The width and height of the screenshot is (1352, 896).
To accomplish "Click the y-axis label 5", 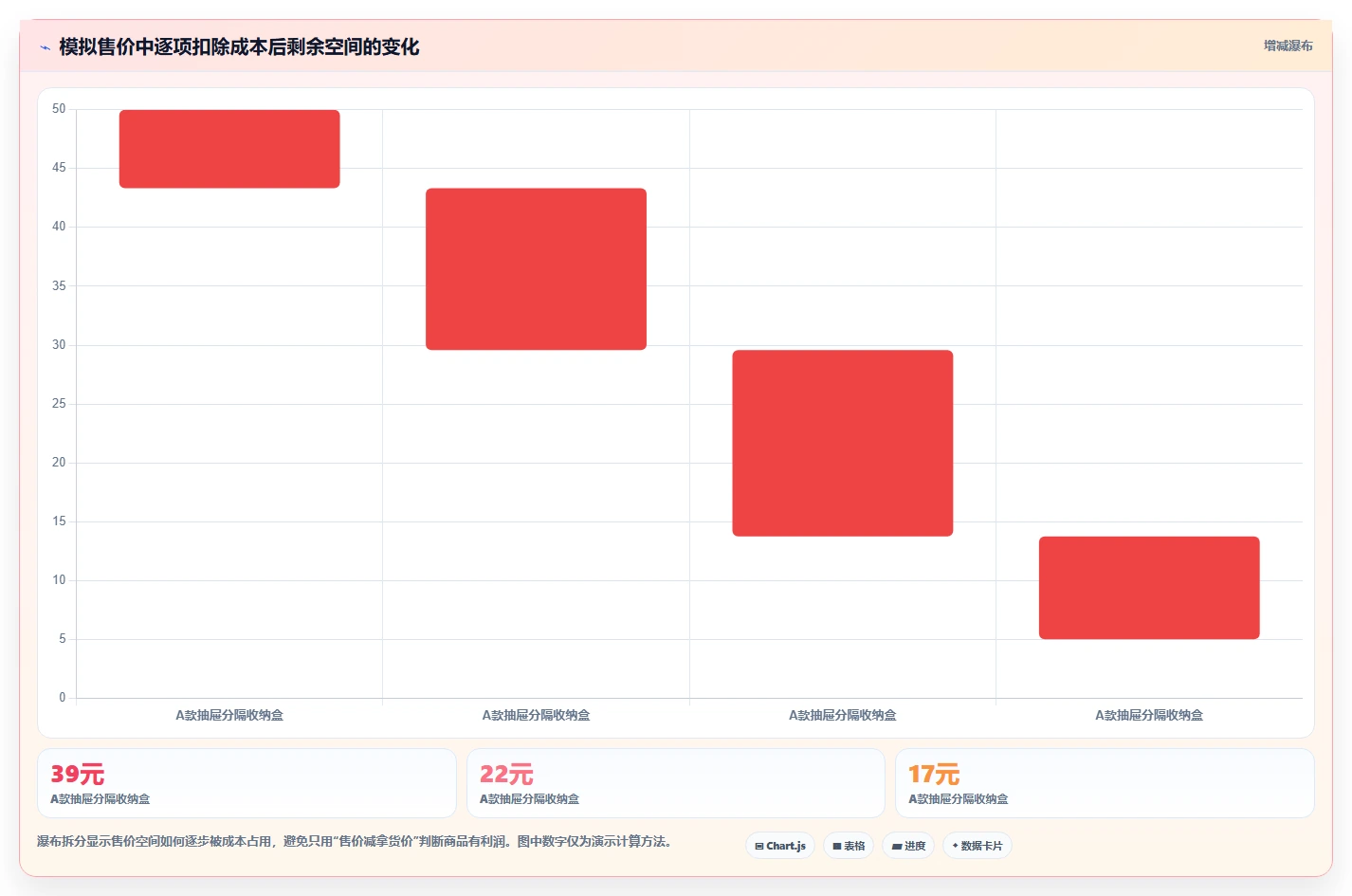I will tap(63, 639).
